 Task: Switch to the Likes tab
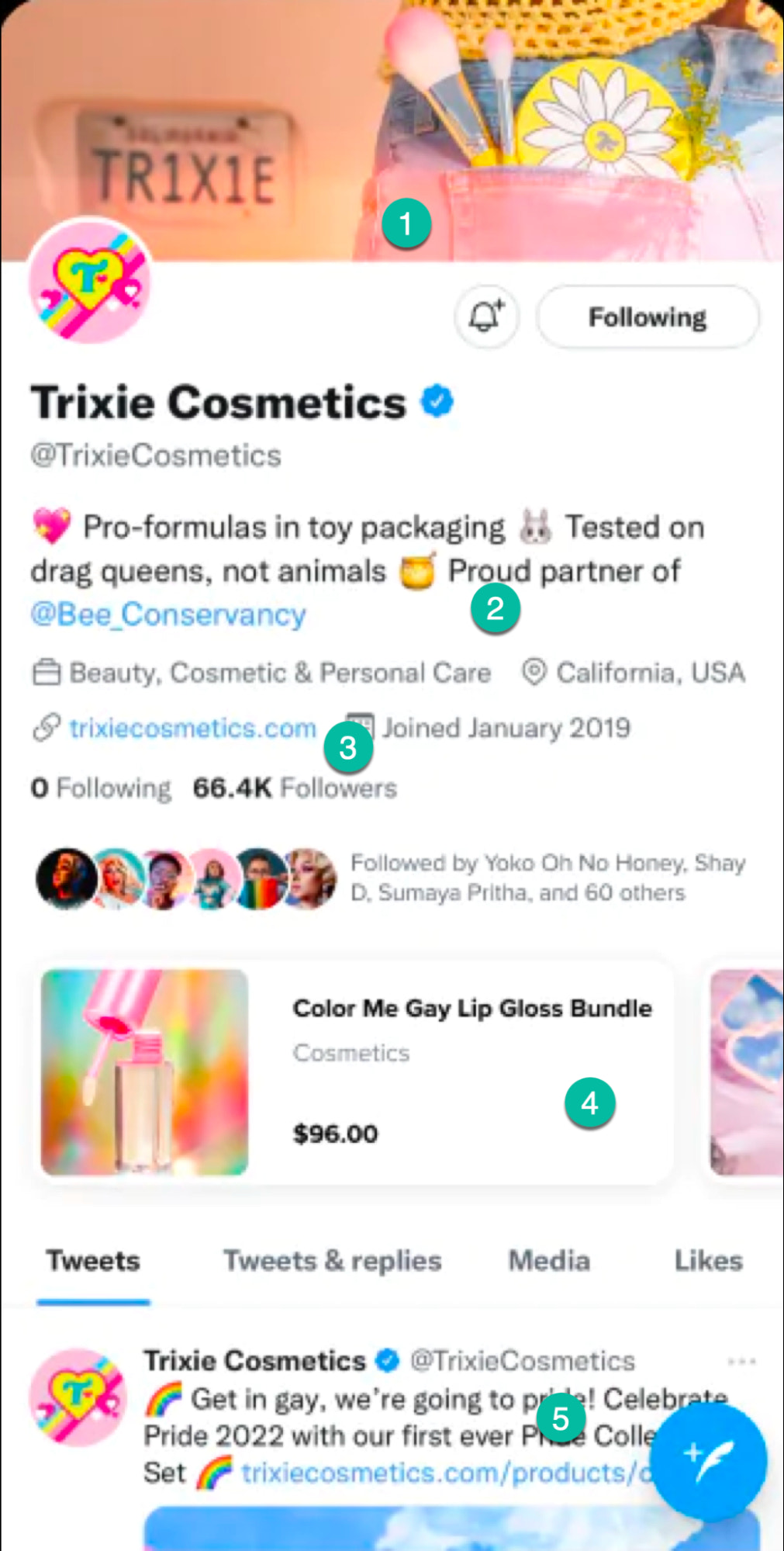[x=706, y=1261]
